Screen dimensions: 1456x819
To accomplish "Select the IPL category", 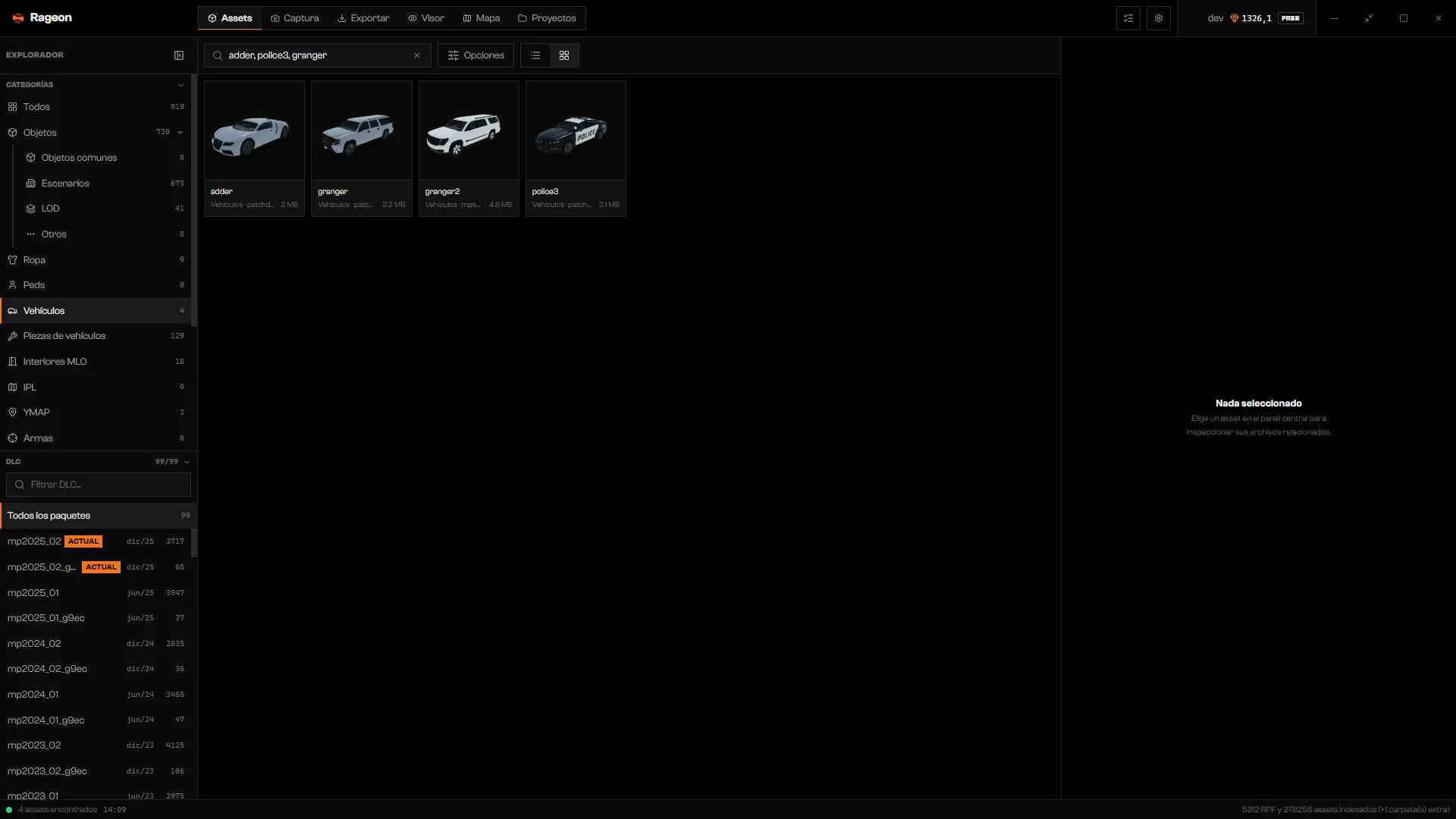I will [96, 388].
